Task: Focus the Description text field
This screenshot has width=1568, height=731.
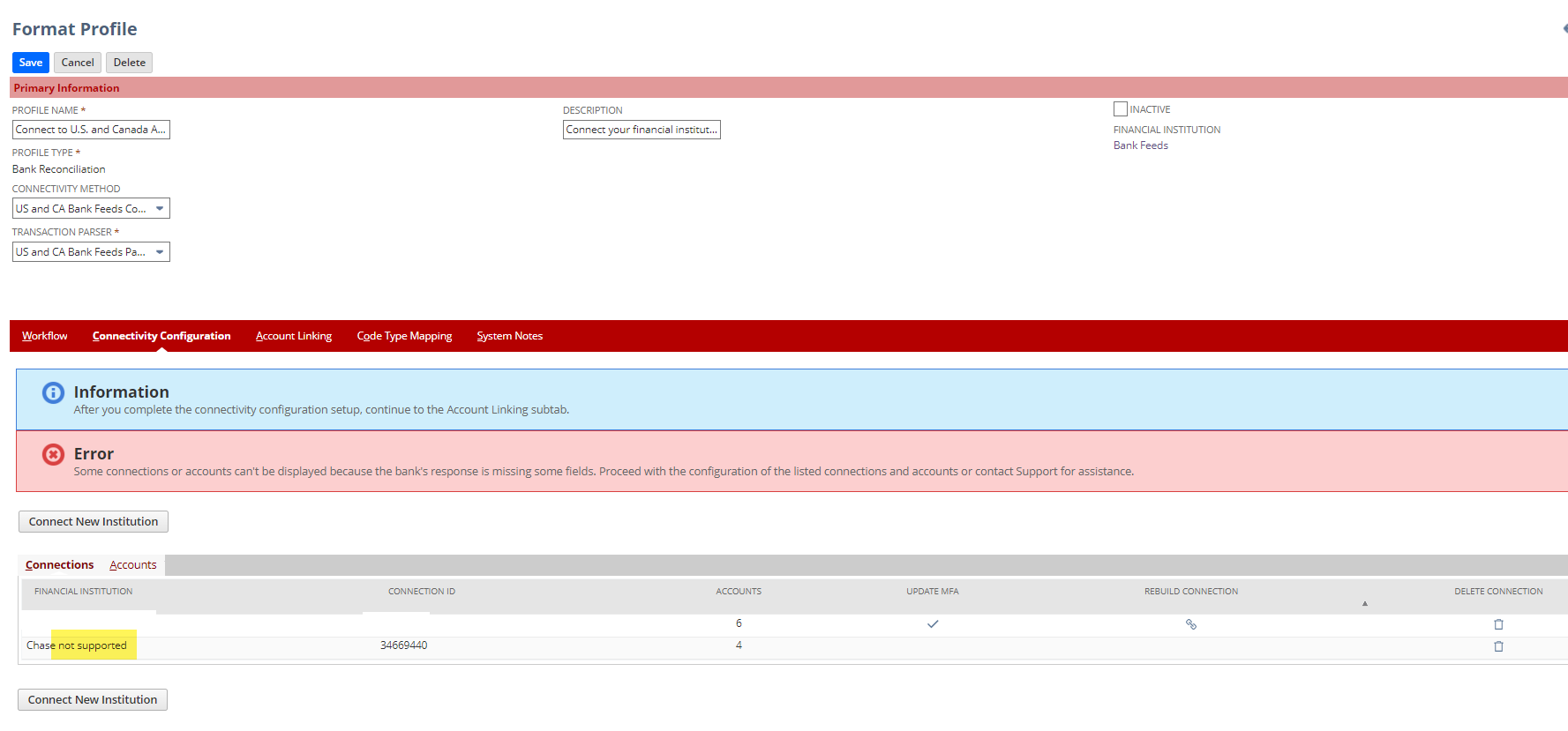Action: (641, 130)
